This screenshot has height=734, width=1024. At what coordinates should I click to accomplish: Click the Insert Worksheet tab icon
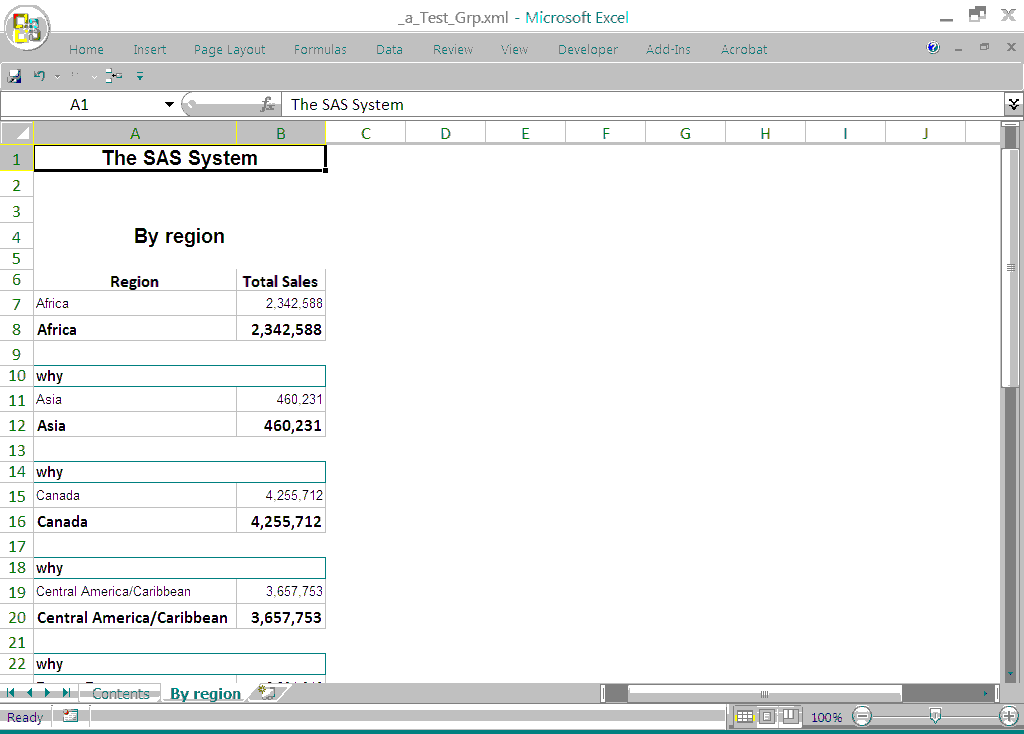point(267,692)
